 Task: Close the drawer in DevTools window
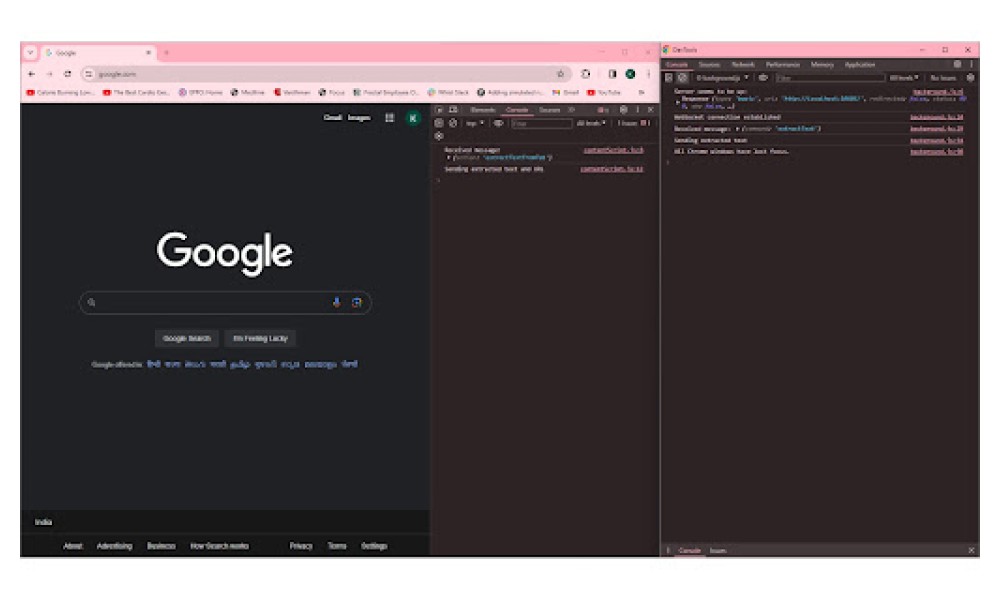point(971,550)
